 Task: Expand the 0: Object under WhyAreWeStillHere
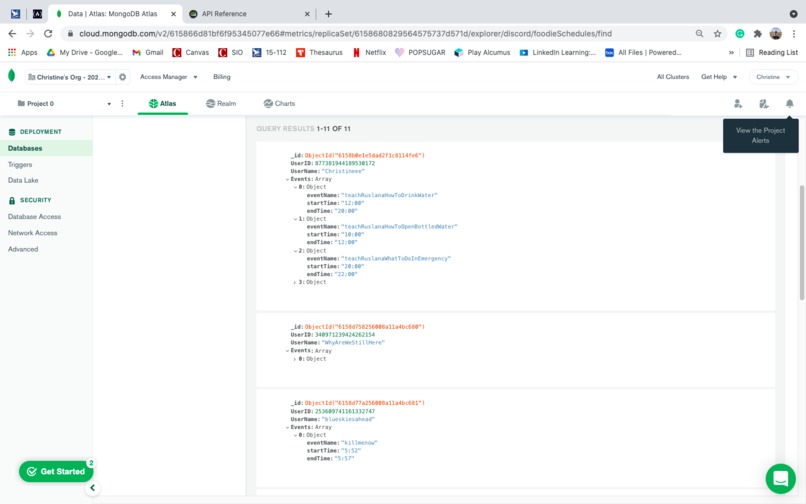295,359
